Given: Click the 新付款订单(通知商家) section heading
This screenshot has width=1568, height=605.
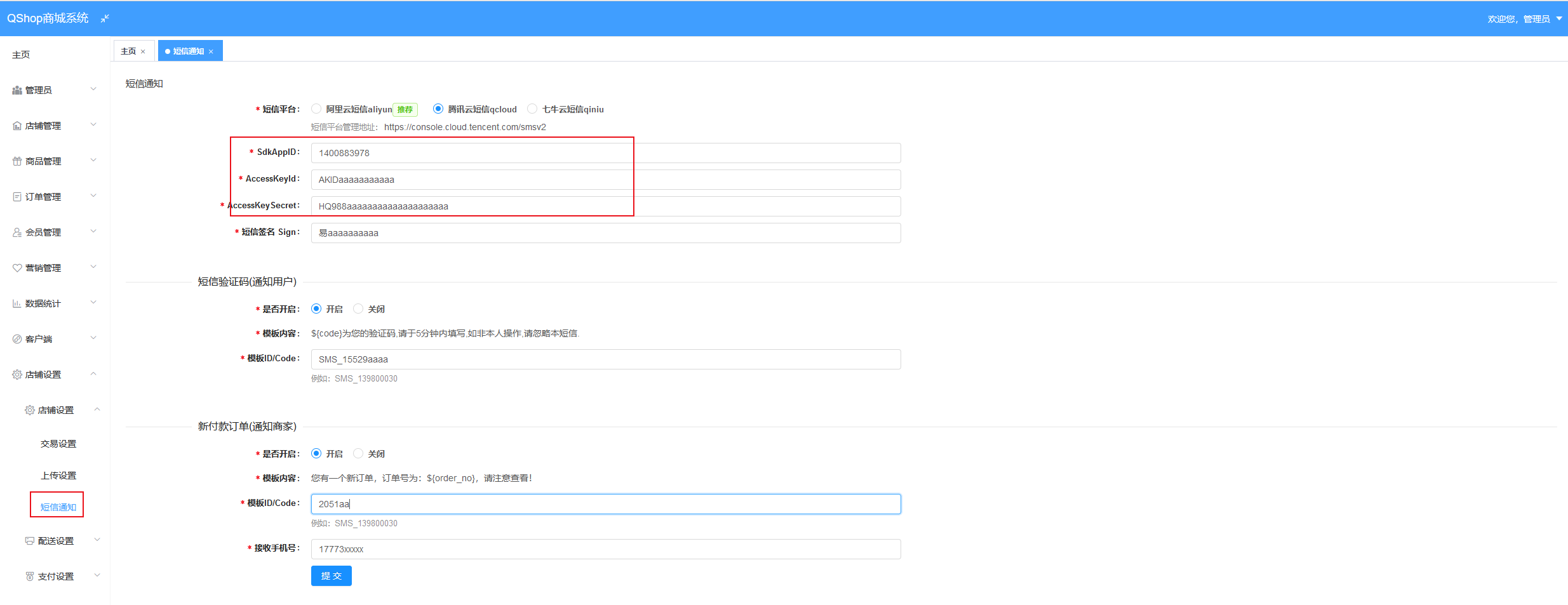Looking at the screenshot, I should point(247,427).
